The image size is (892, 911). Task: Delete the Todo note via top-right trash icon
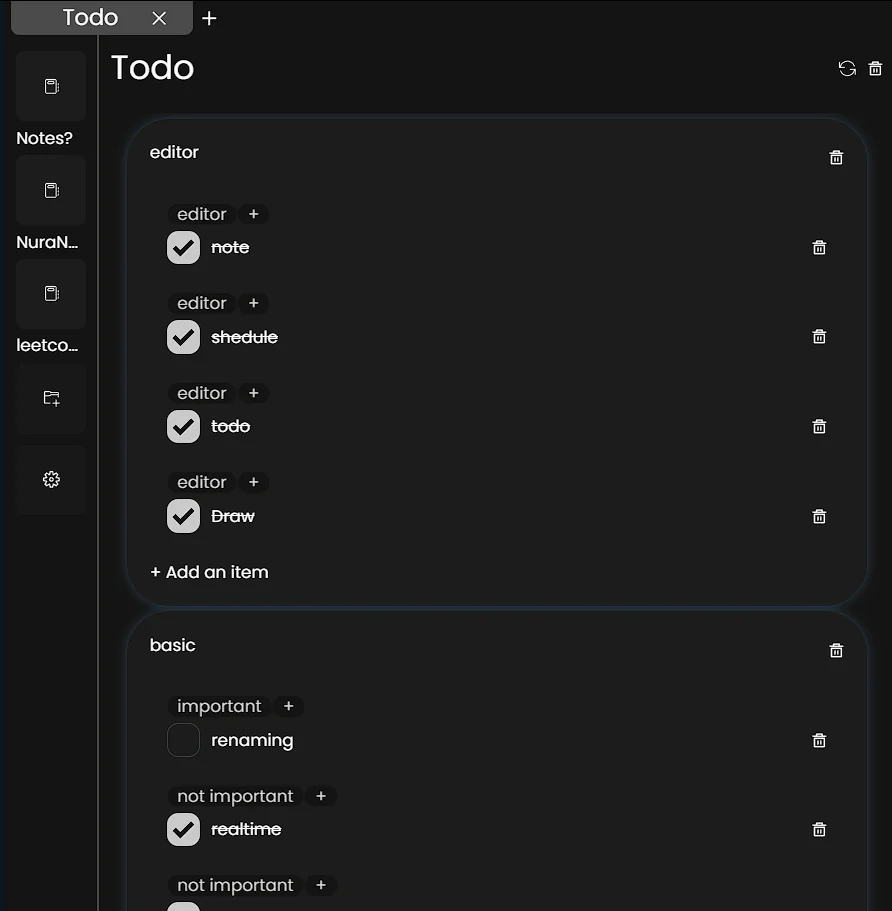coord(876,68)
